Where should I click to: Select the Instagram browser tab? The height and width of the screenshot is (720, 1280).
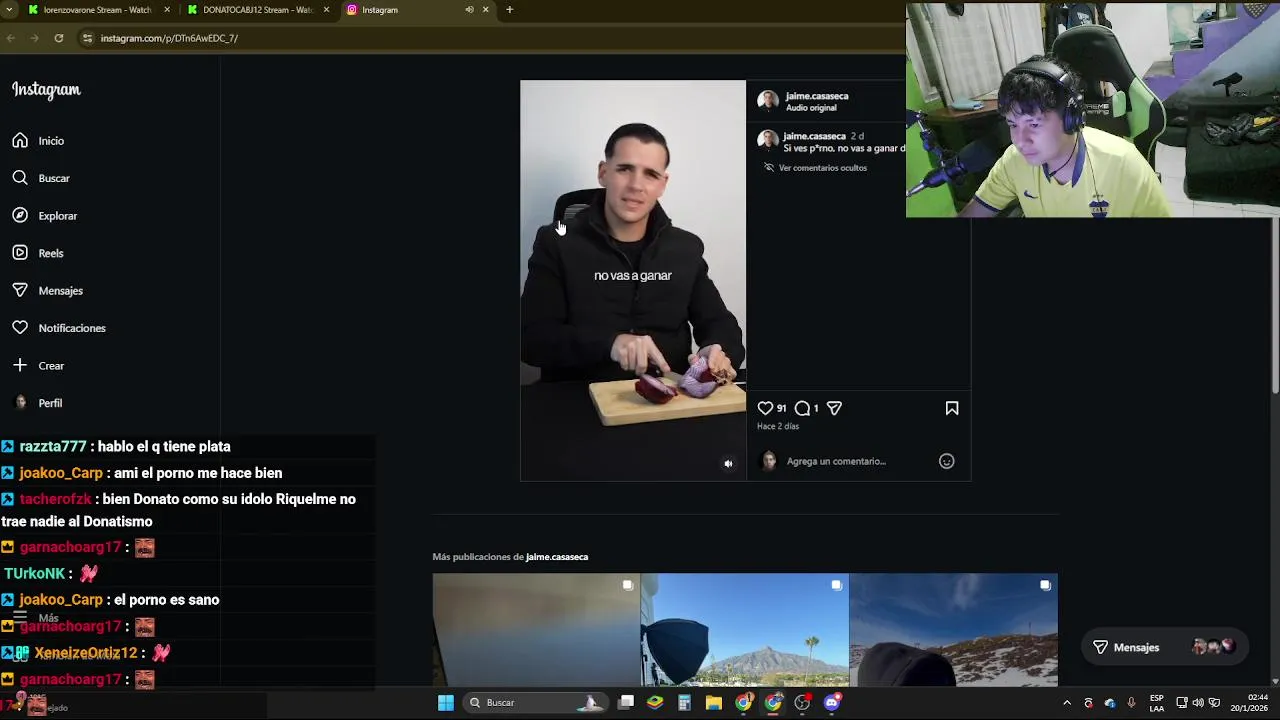click(400, 10)
